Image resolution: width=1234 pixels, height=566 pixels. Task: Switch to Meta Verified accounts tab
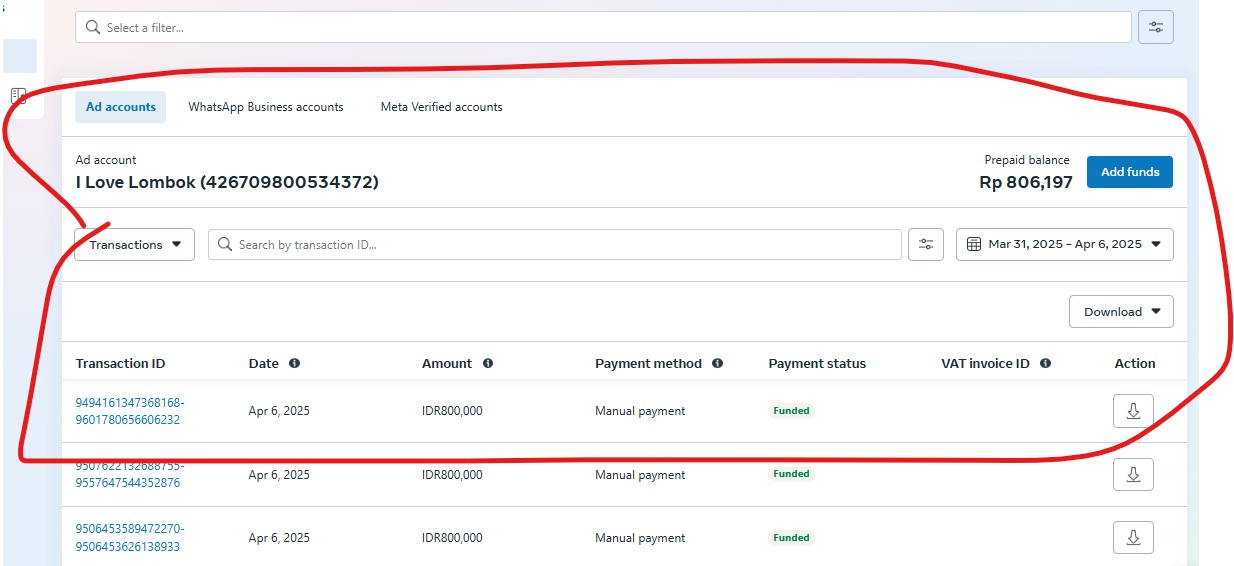coord(441,107)
